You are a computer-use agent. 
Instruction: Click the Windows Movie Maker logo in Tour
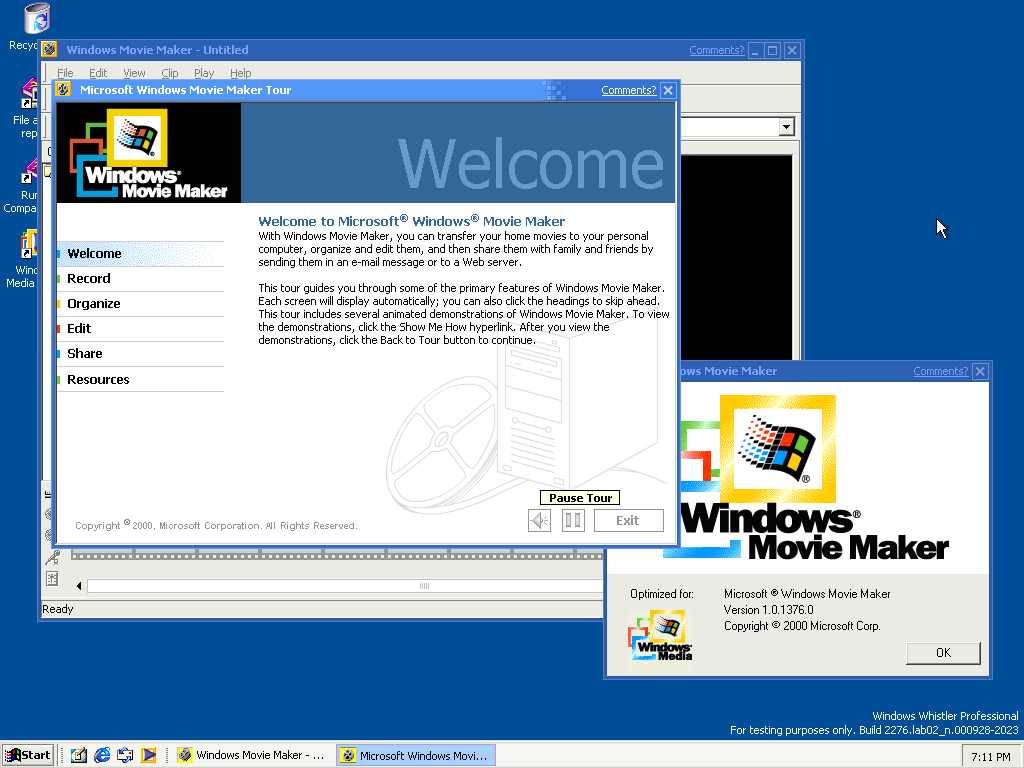pos(149,153)
